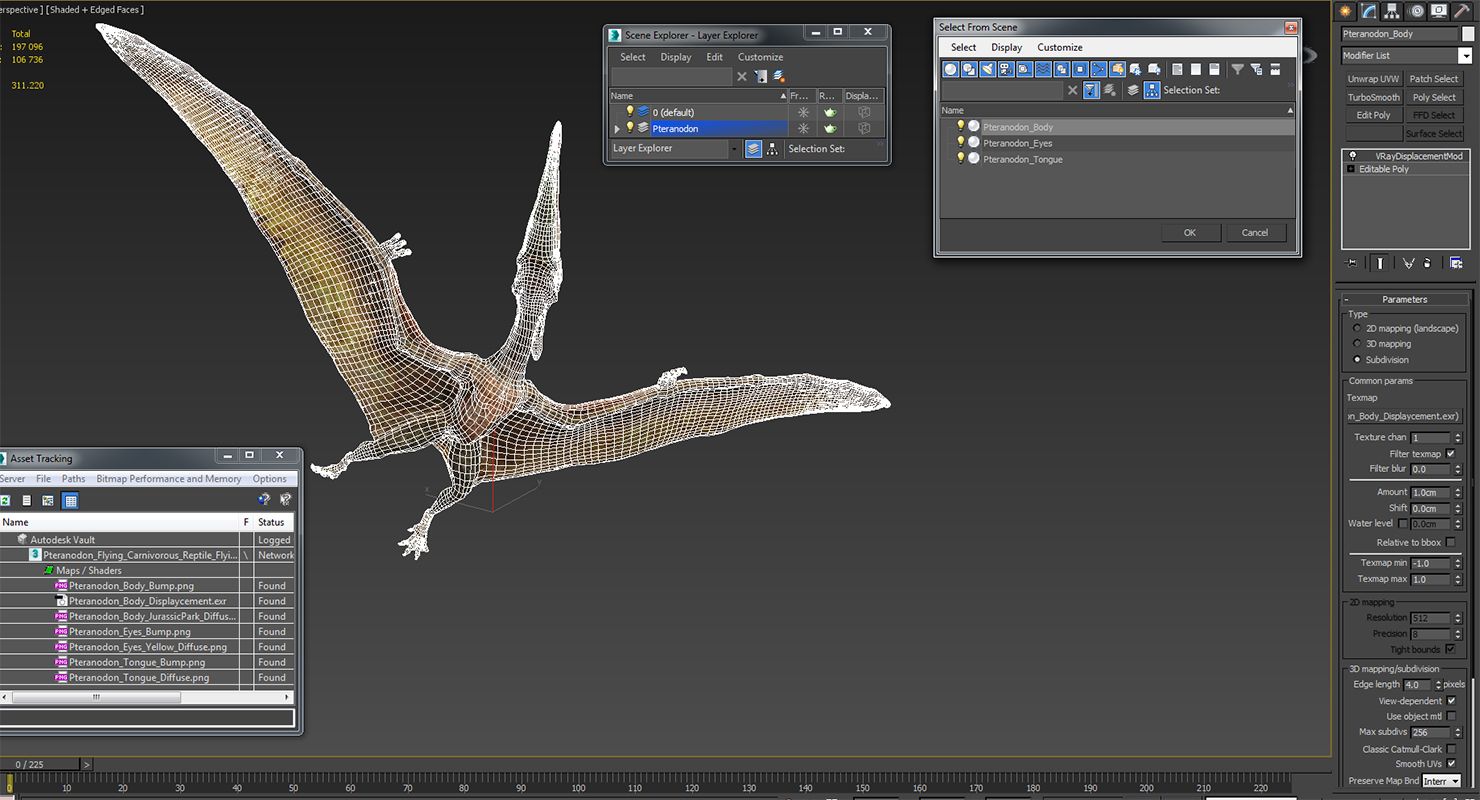Click Remove Modifier icon below modifier stack

[1427, 263]
